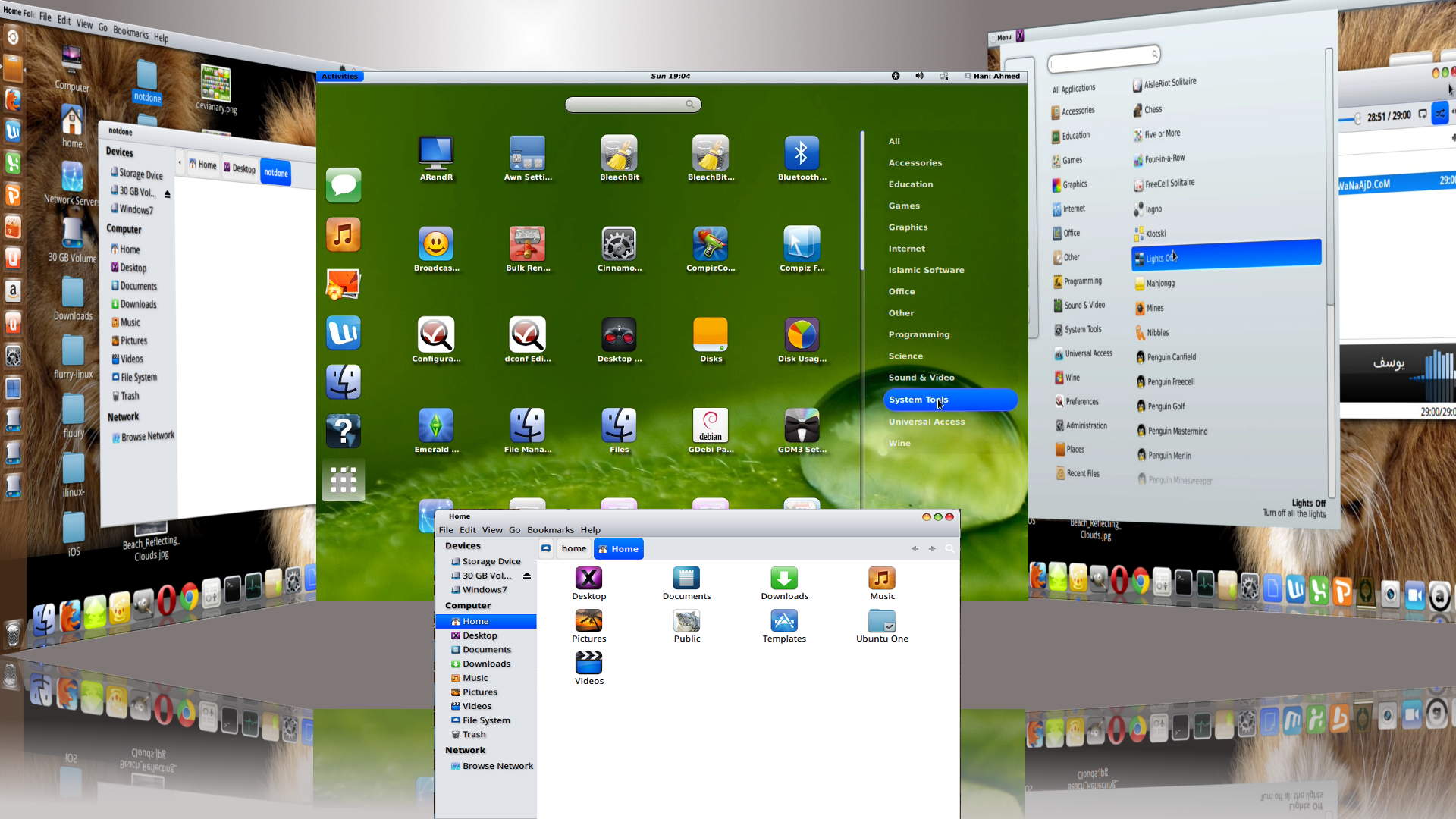The width and height of the screenshot is (1456, 819).
Task: Launch CompizConfig settings manager icon
Action: click(x=711, y=244)
